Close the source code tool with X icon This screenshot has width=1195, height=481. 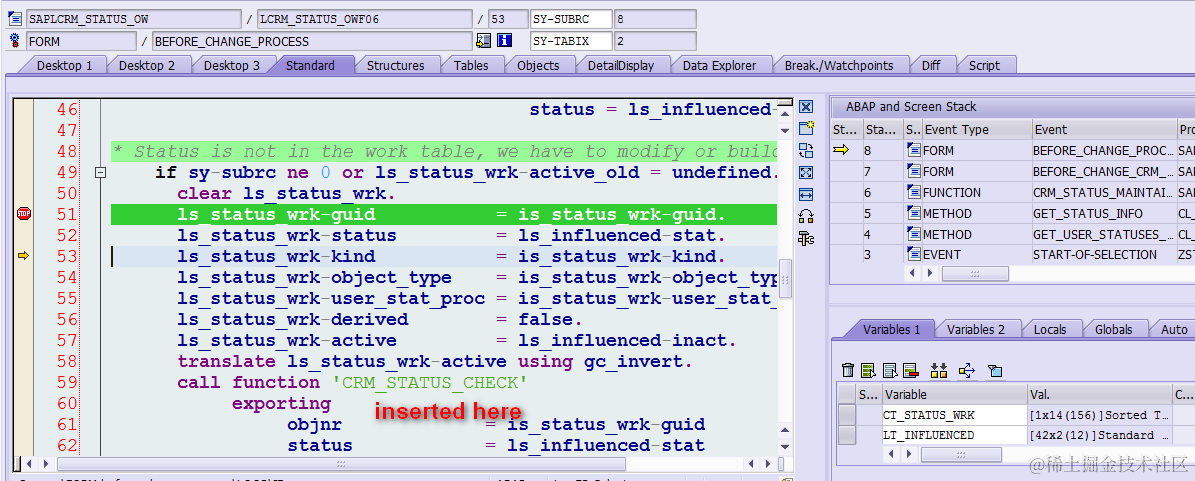[806, 107]
